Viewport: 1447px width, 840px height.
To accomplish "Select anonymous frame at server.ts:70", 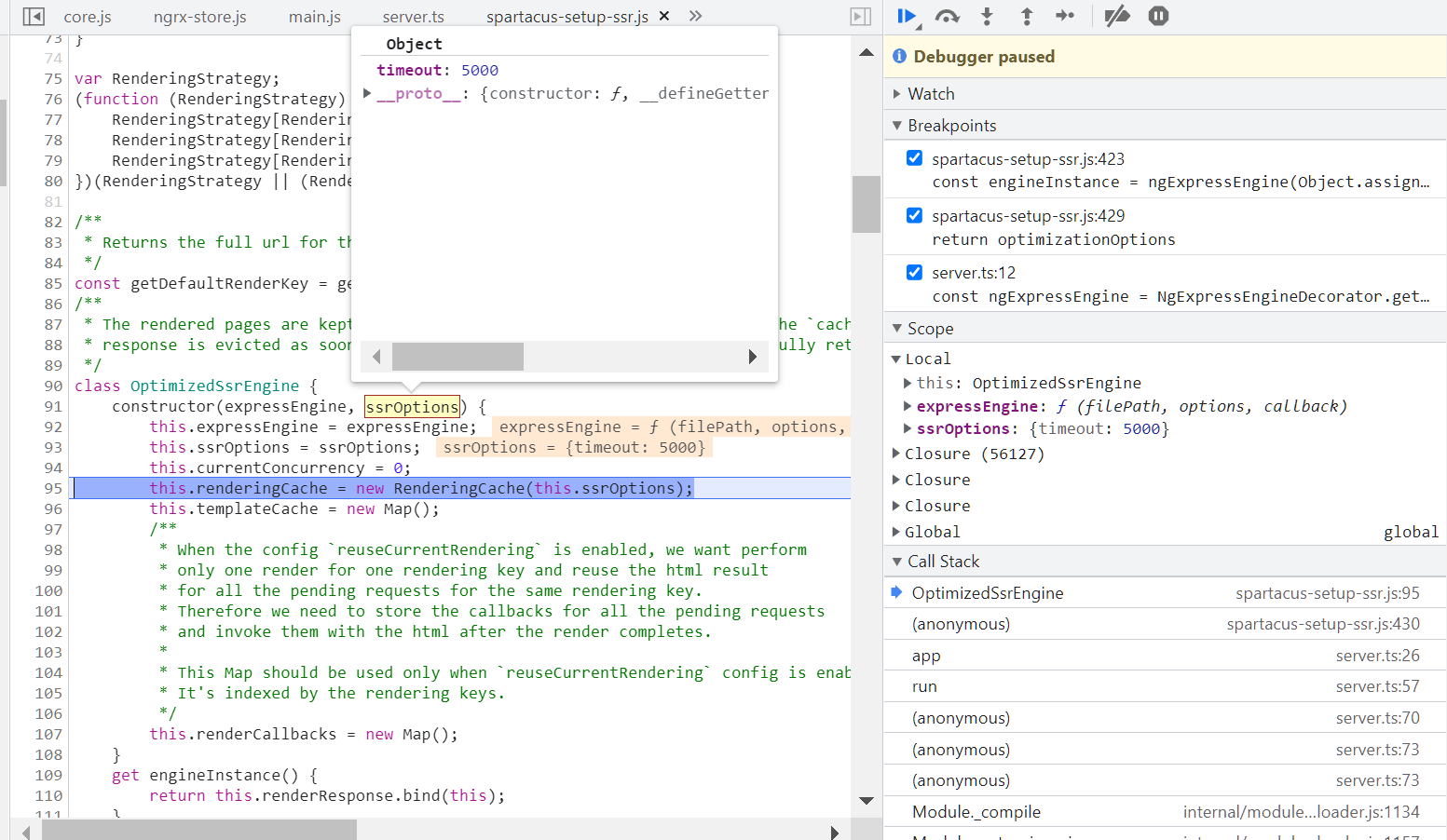I will (x=1165, y=718).
